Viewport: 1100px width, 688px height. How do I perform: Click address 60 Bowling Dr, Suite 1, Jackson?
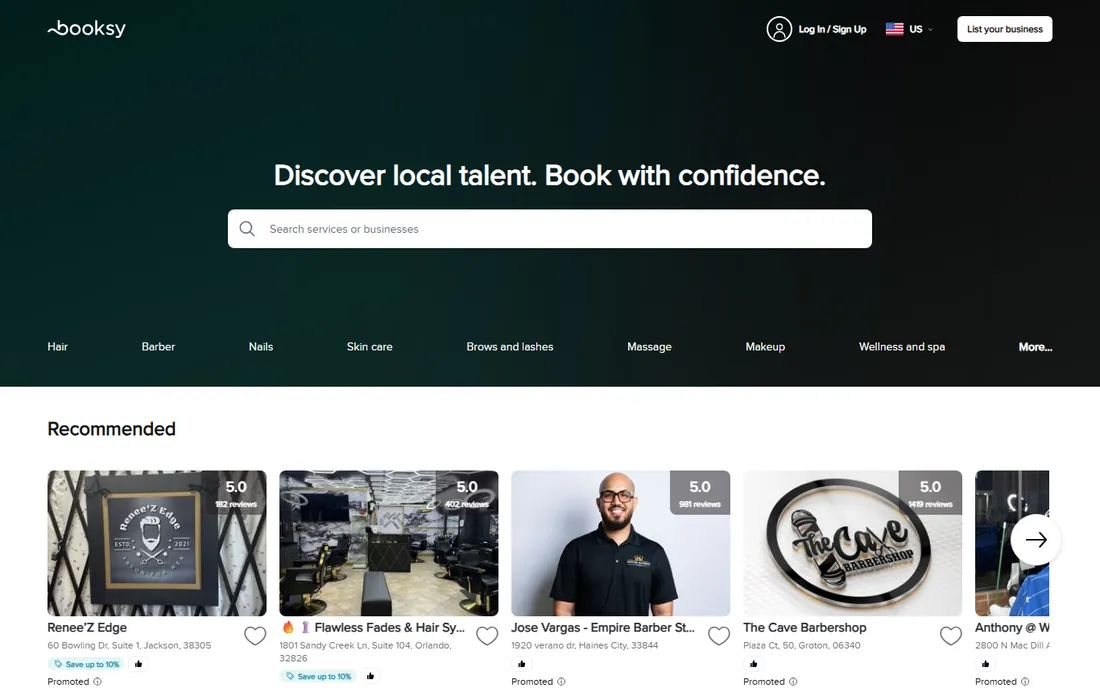129,645
